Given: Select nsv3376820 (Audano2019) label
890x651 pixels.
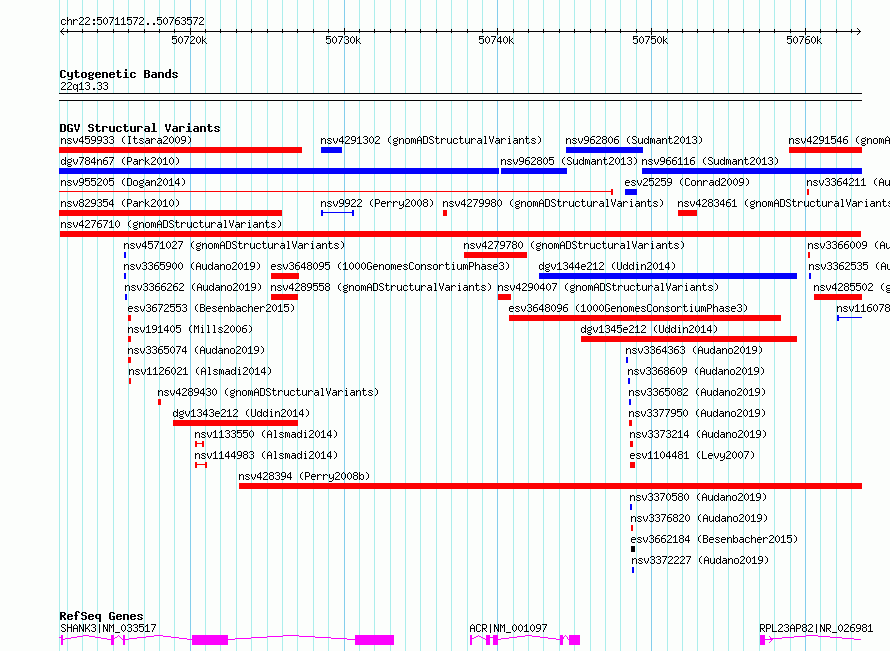Looking at the screenshot, I should (x=699, y=518).
